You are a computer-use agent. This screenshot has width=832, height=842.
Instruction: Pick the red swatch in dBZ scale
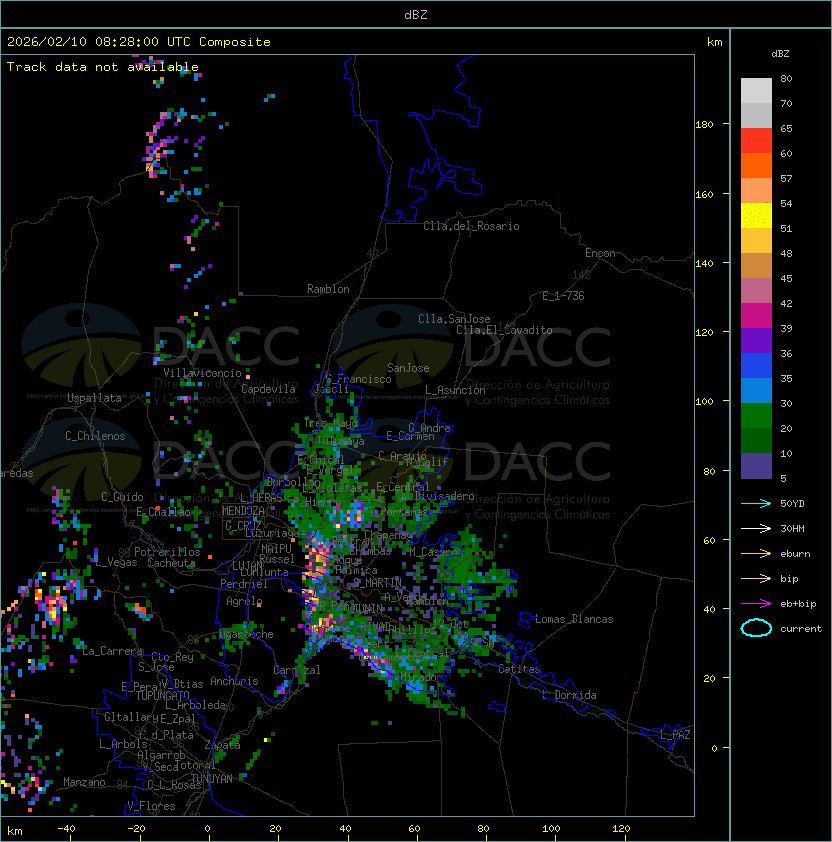[756, 141]
